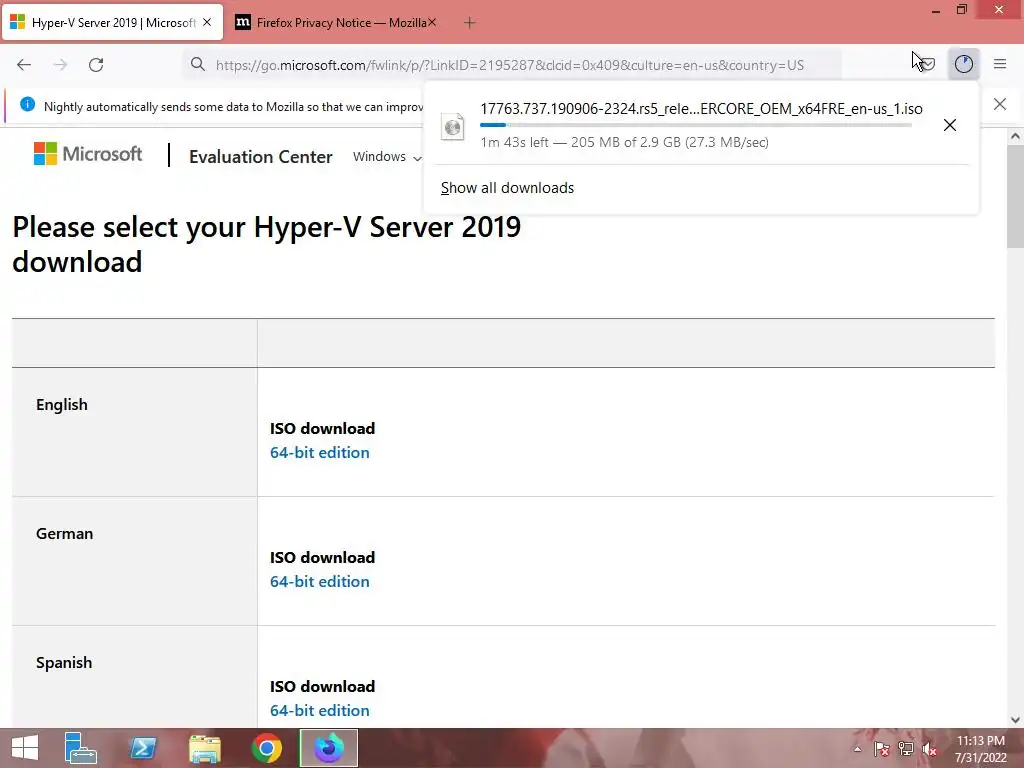Launch PowerShell from the taskbar
The width and height of the screenshot is (1024, 768).
[143, 748]
